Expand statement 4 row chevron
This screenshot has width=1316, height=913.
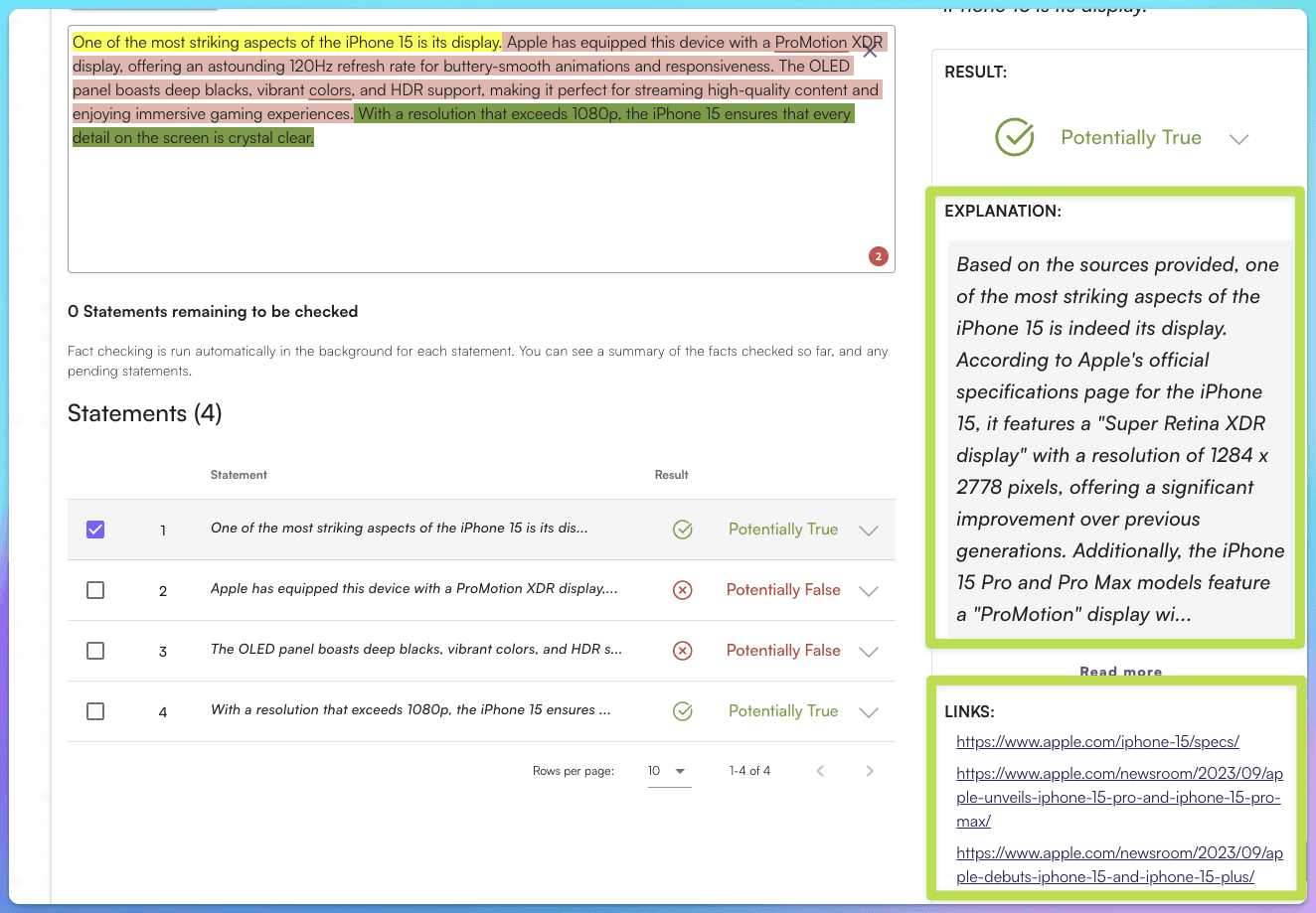[869, 712]
